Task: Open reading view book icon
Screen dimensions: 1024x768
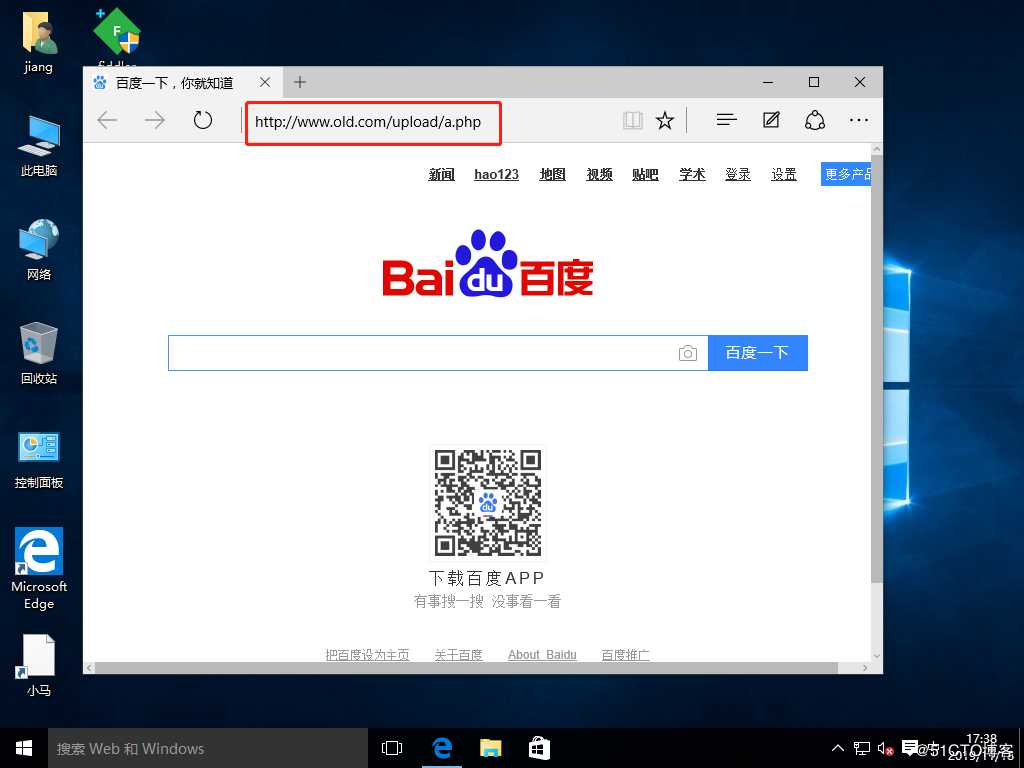Action: click(x=632, y=120)
